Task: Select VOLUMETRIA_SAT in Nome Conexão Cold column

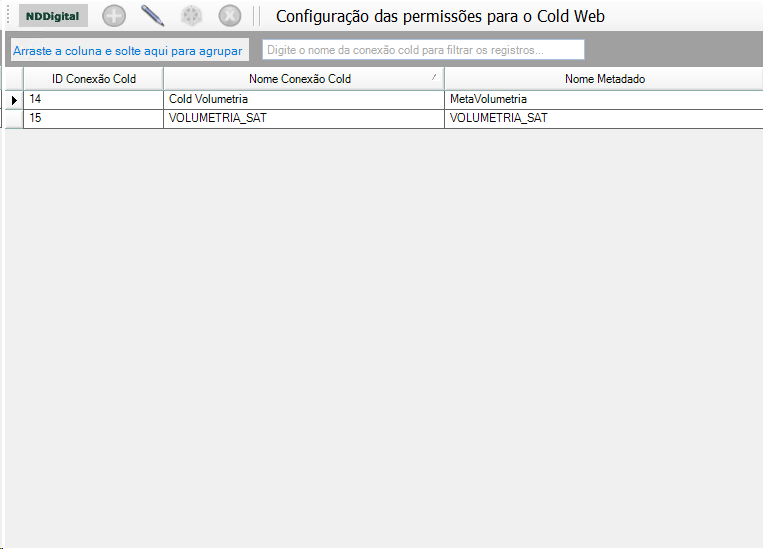Action: [x=304, y=119]
